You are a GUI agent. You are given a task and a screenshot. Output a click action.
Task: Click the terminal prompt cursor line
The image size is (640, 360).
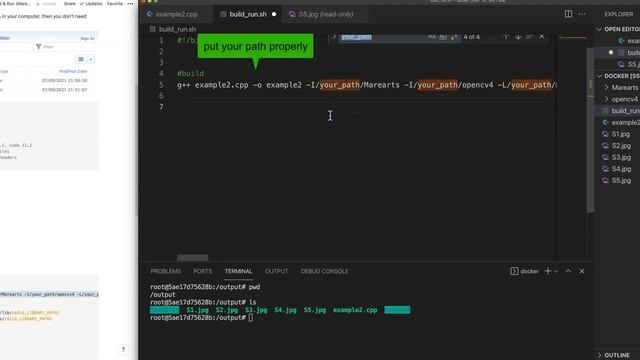pos(250,318)
